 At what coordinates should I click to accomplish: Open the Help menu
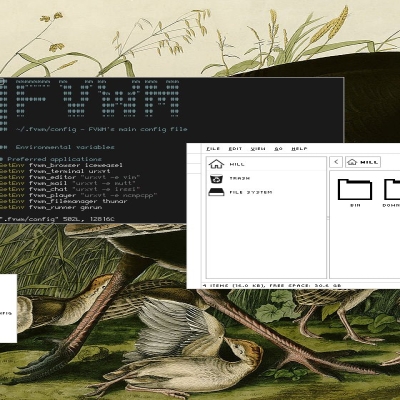pos(299,149)
